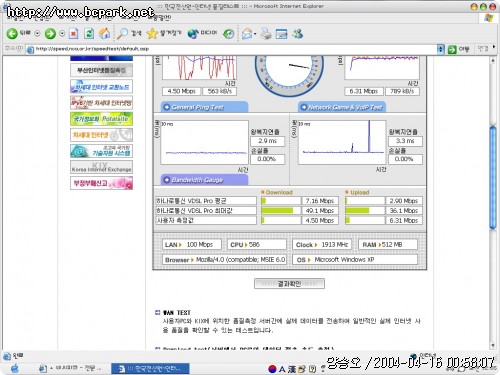Open the next-generation internet exchange node banner
500x375 pixels.
tap(101, 86)
